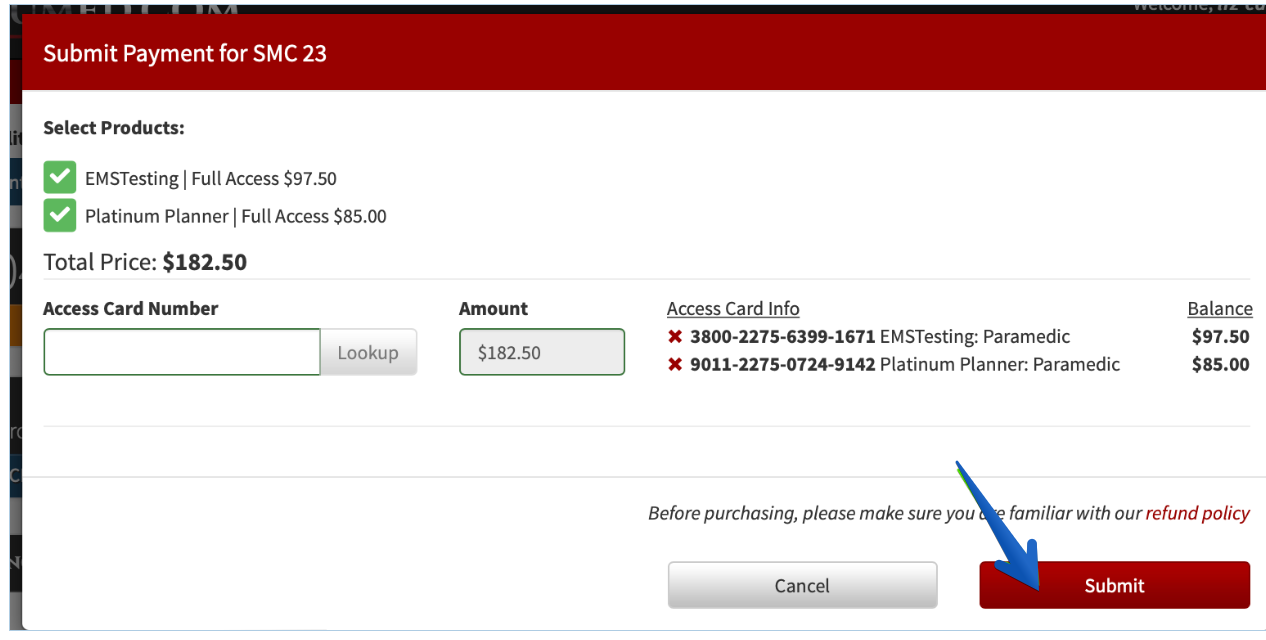1266x640 pixels.
Task: Click the $97.50 balance value
Action: (x=1221, y=337)
